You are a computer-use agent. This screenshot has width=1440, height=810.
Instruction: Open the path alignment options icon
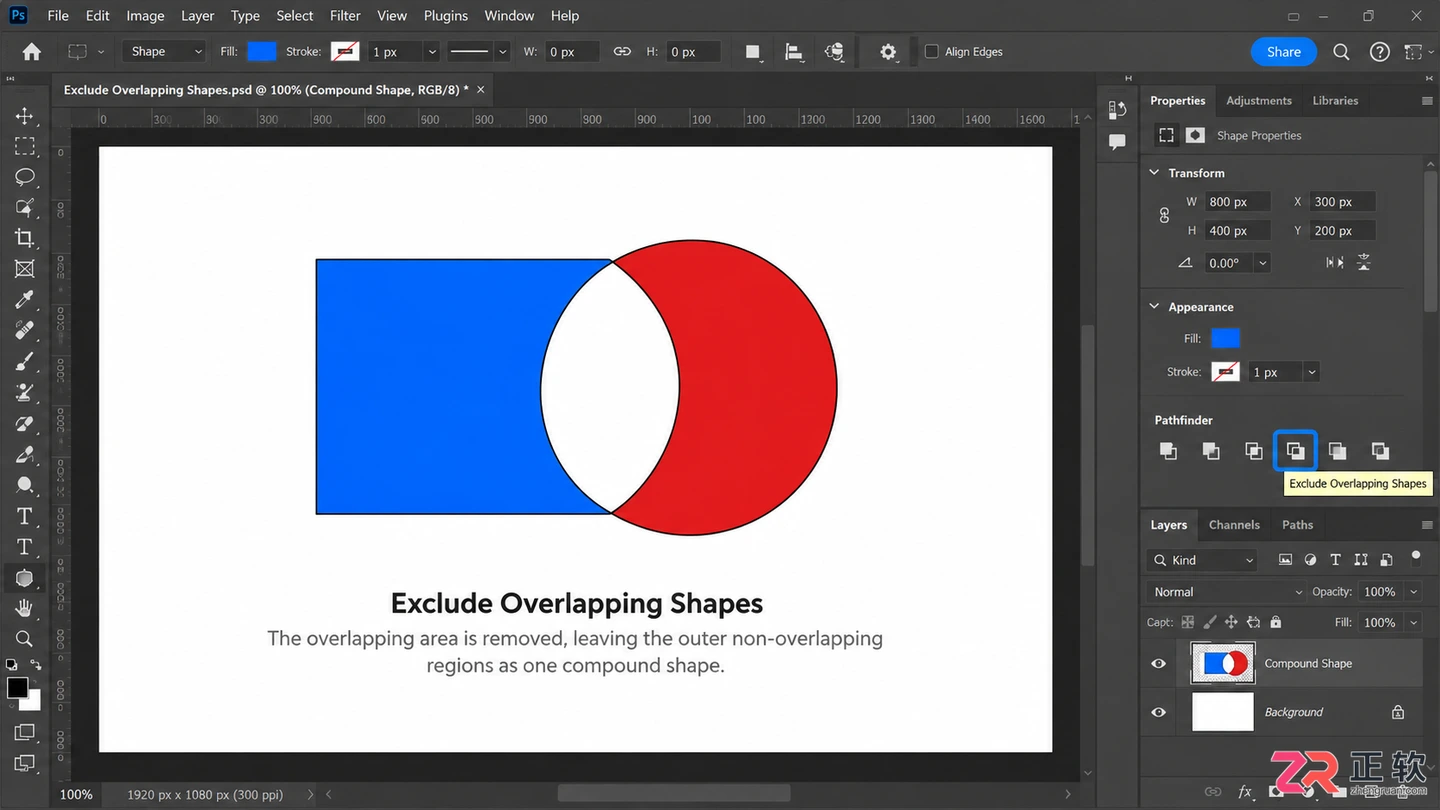click(x=794, y=52)
